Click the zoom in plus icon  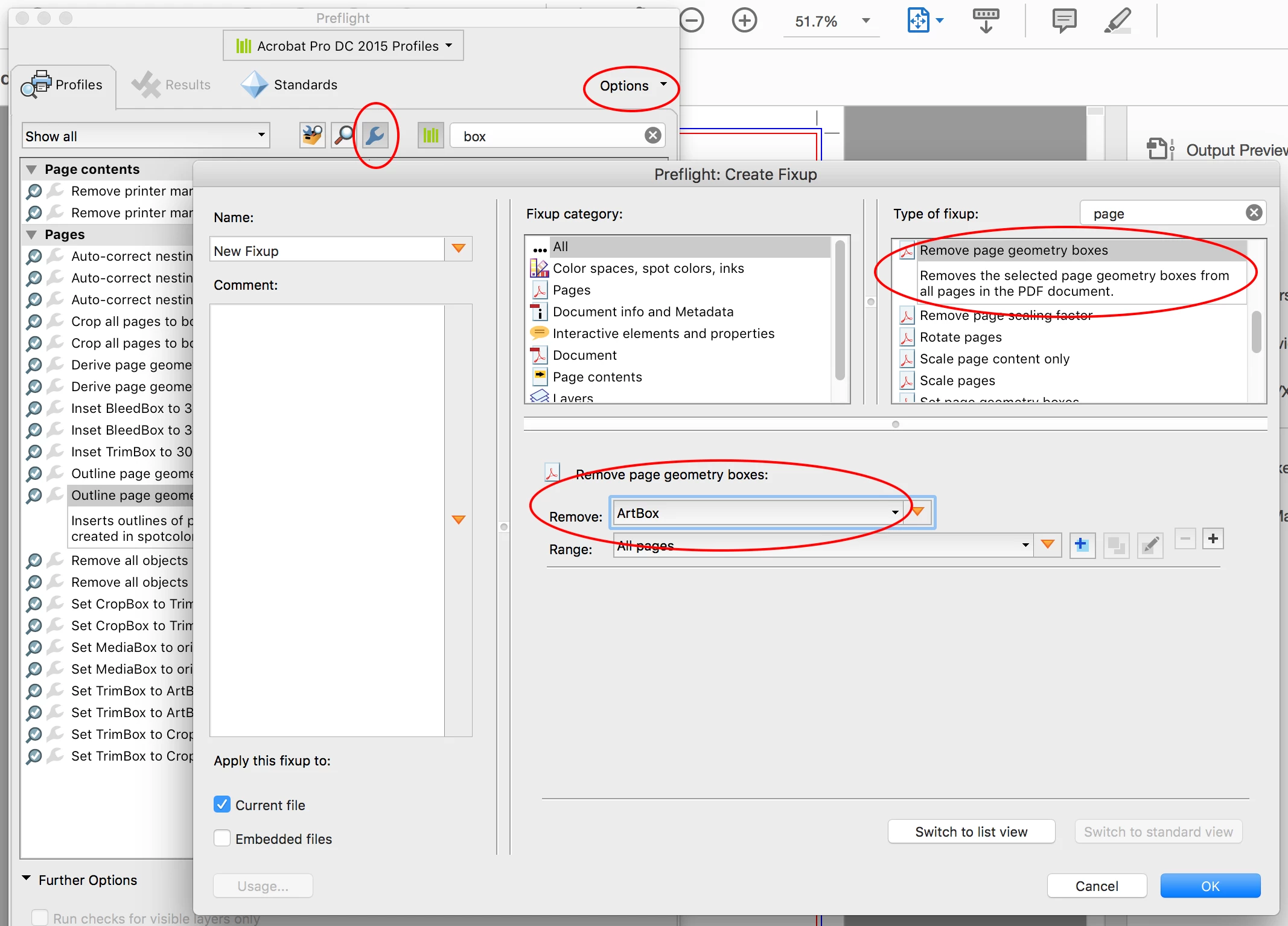point(744,21)
